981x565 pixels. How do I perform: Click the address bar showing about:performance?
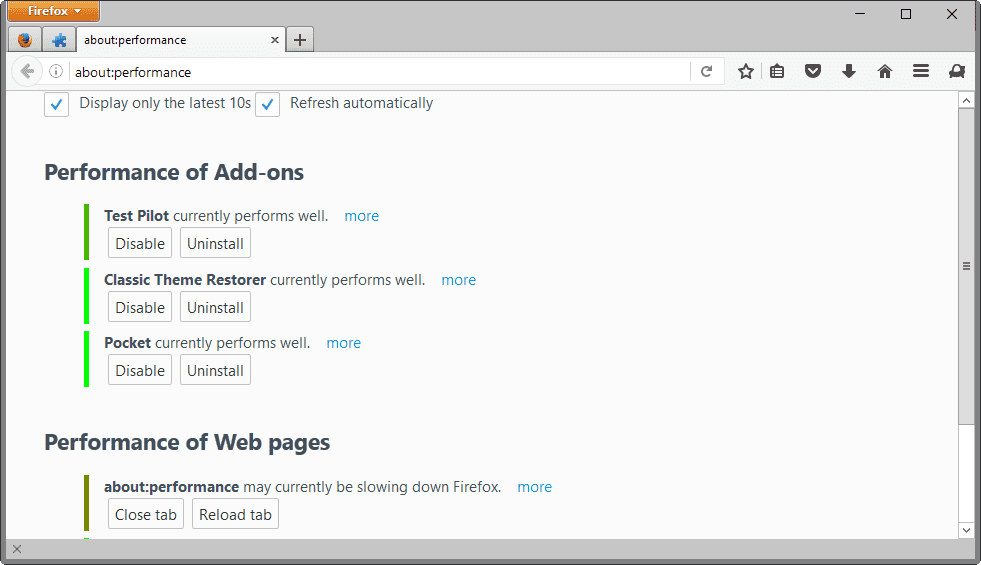pyautogui.click(x=379, y=72)
